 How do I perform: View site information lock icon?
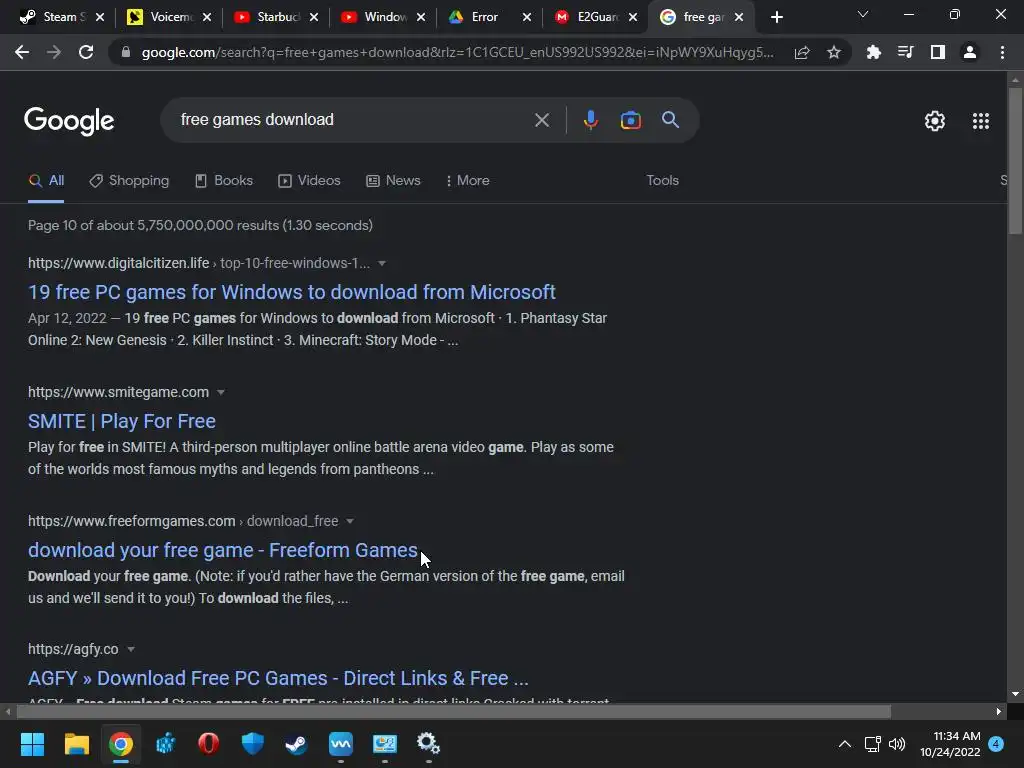click(x=126, y=52)
